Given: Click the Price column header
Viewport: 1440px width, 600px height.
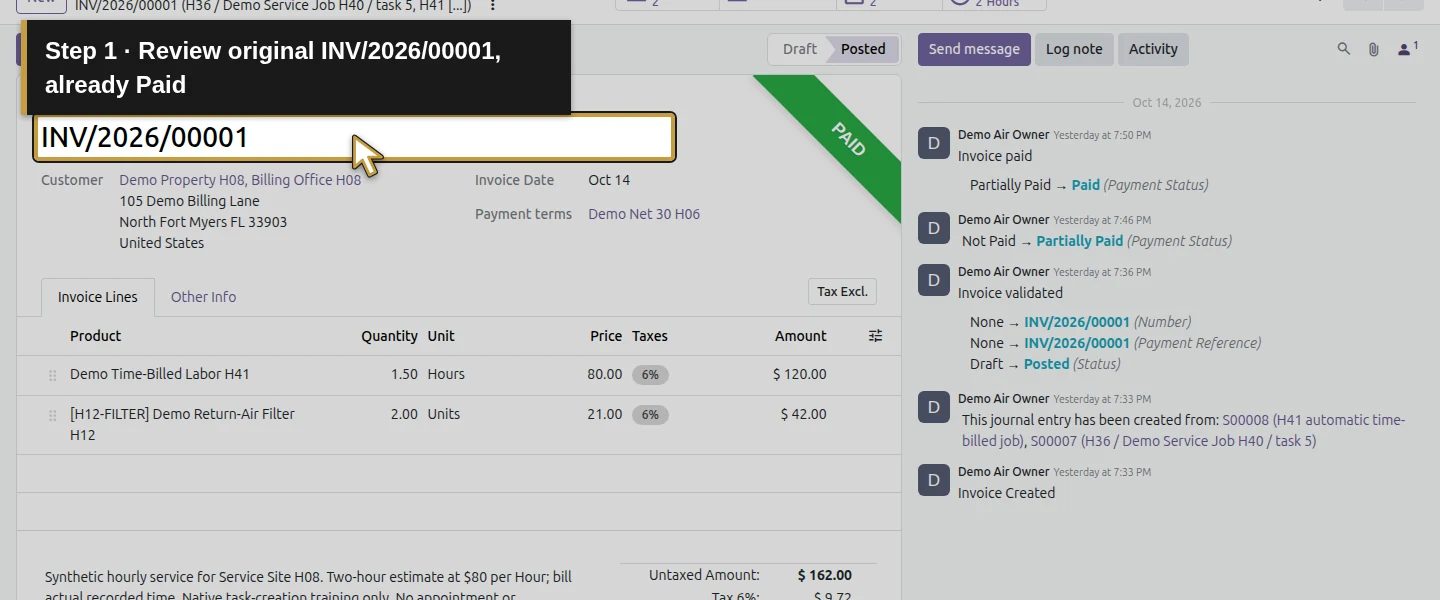Looking at the screenshot, I should coord(606,336).
